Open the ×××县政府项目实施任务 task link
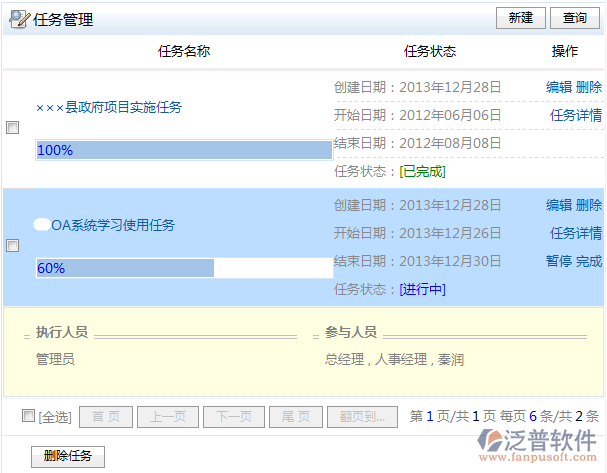This screenshot has width=607, height=473. point(108,107)
